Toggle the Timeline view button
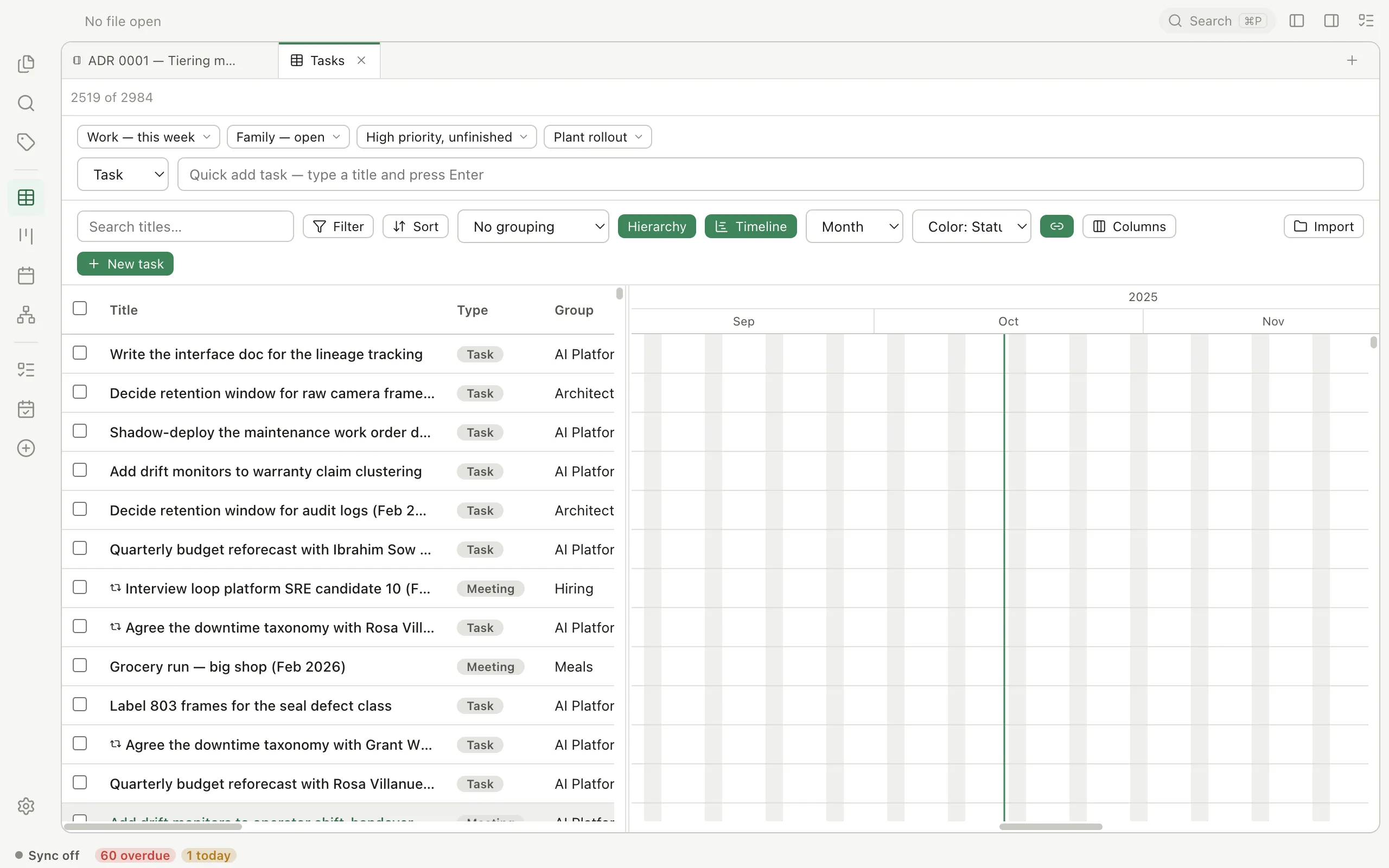1389x868 pixels. [750, 226]
